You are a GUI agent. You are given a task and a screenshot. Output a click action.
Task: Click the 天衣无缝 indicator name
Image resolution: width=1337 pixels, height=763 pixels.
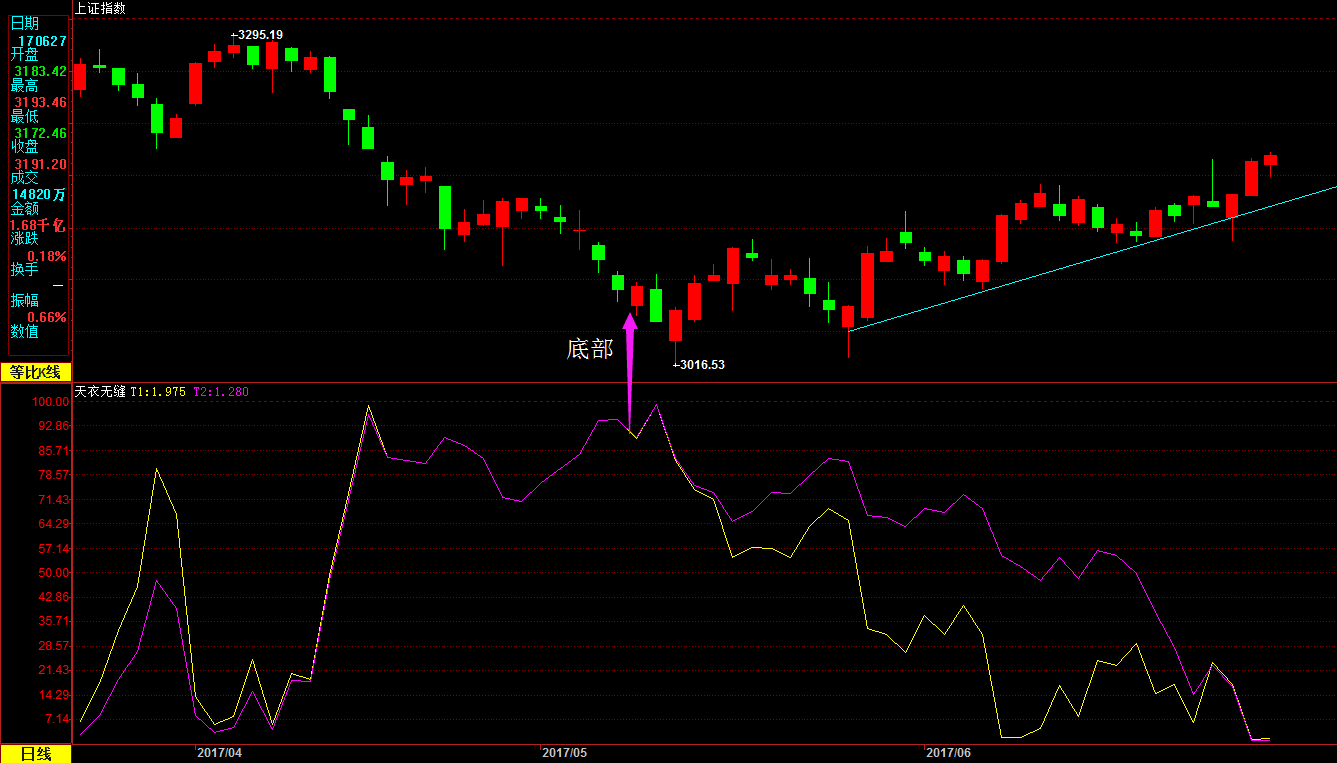100,392
